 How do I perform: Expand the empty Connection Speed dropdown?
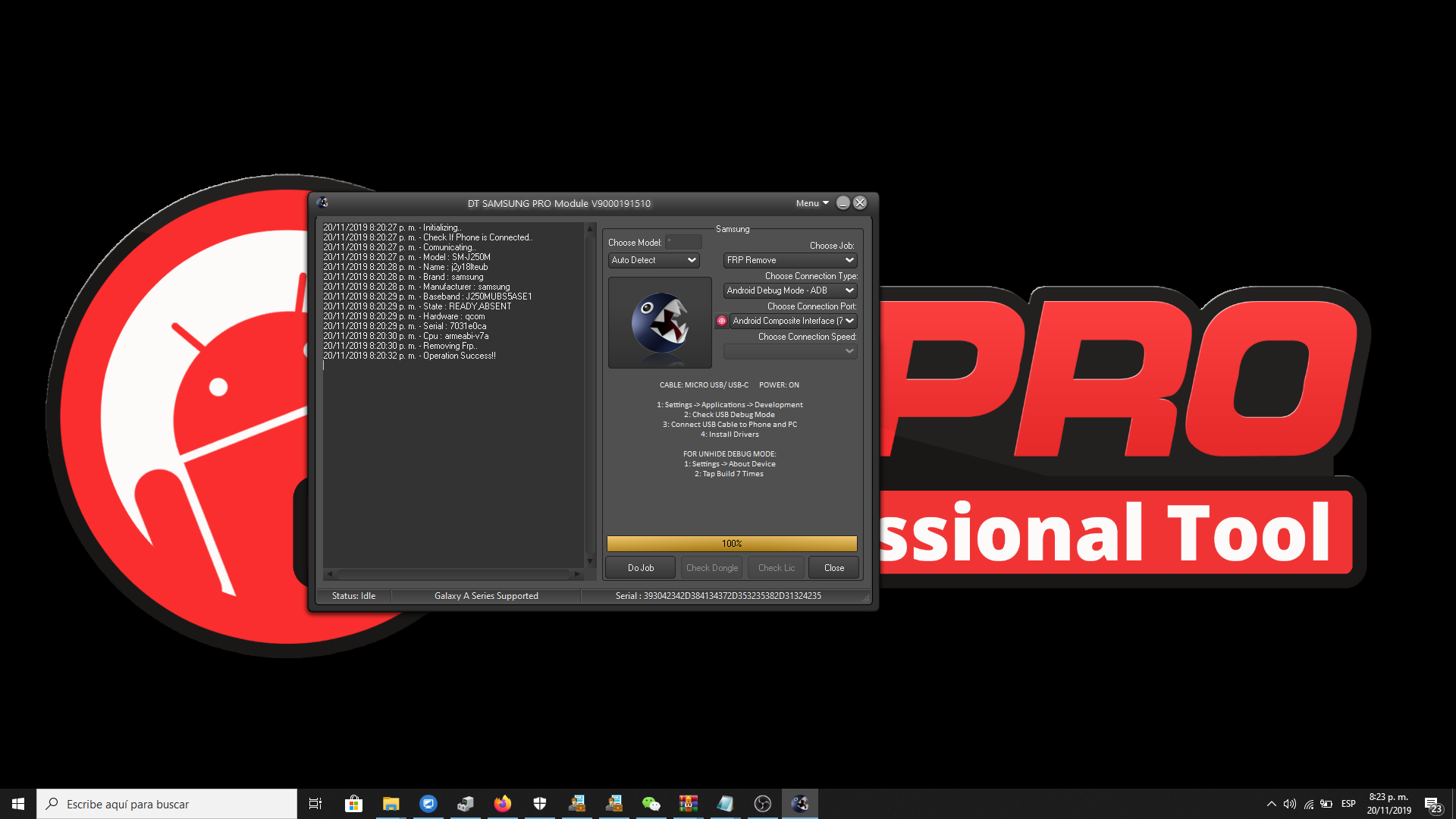[790, 351]
